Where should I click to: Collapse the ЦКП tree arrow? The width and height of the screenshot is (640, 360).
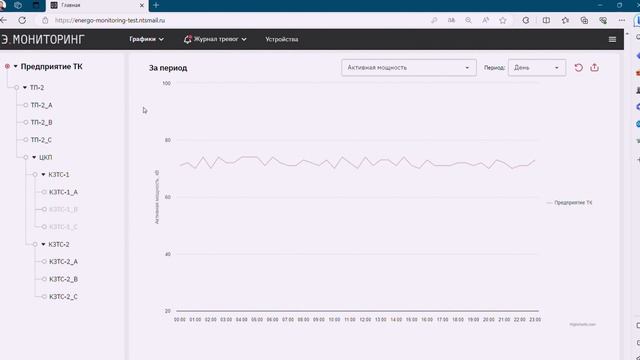click(34, 157)
